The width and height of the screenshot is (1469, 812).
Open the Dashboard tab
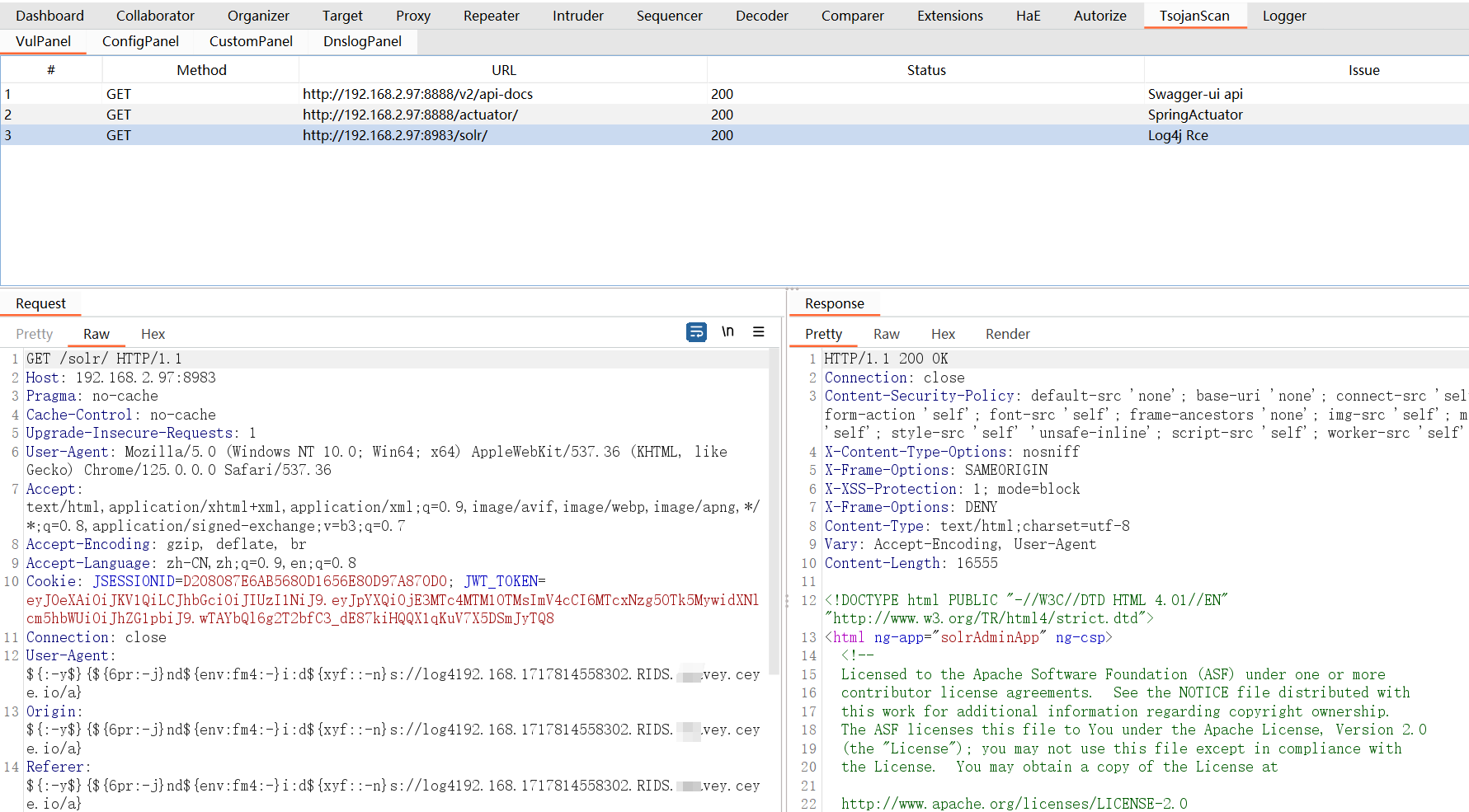click(49, 16)
